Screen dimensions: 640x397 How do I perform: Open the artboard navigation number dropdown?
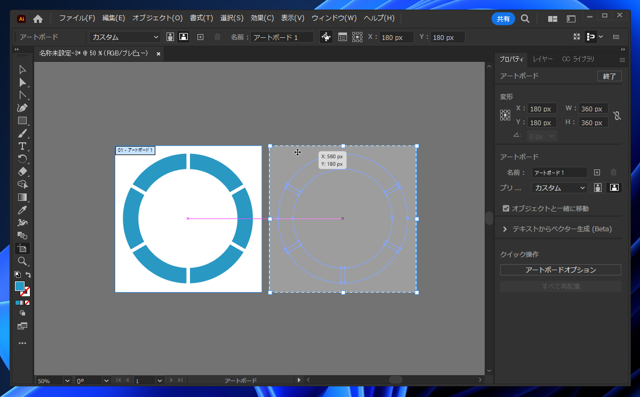point(160,381)
